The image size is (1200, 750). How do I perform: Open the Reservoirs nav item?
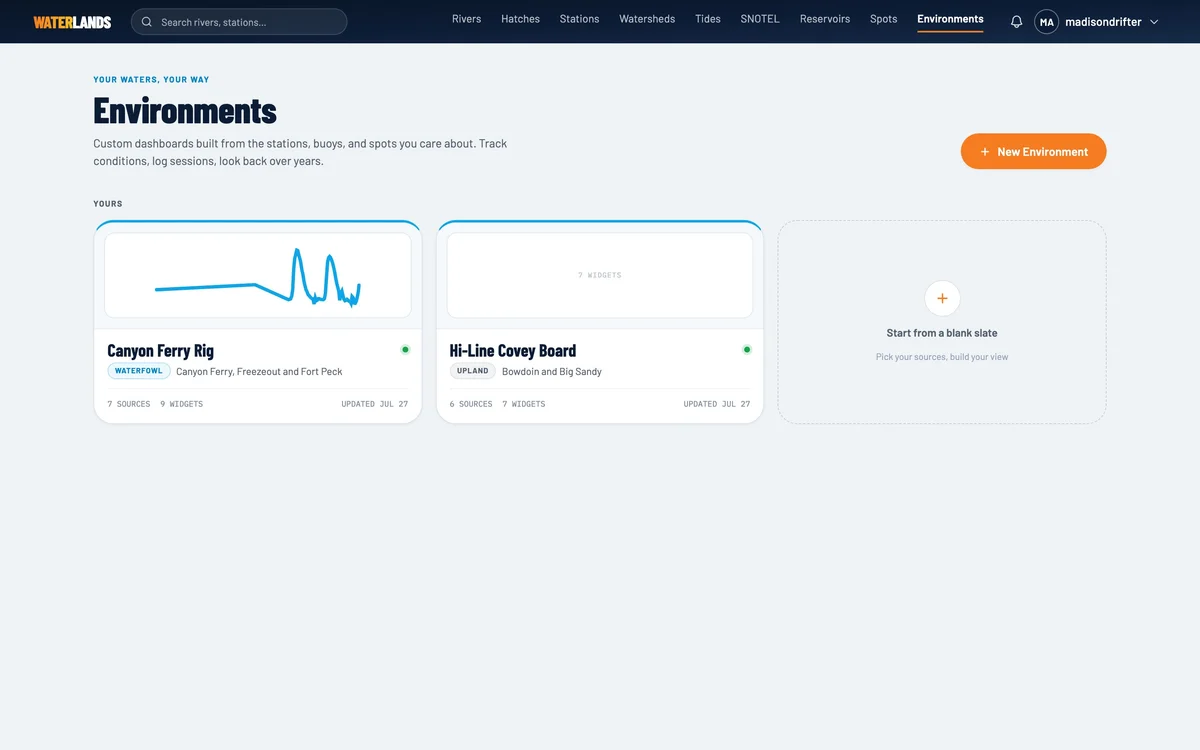[825, 19]
